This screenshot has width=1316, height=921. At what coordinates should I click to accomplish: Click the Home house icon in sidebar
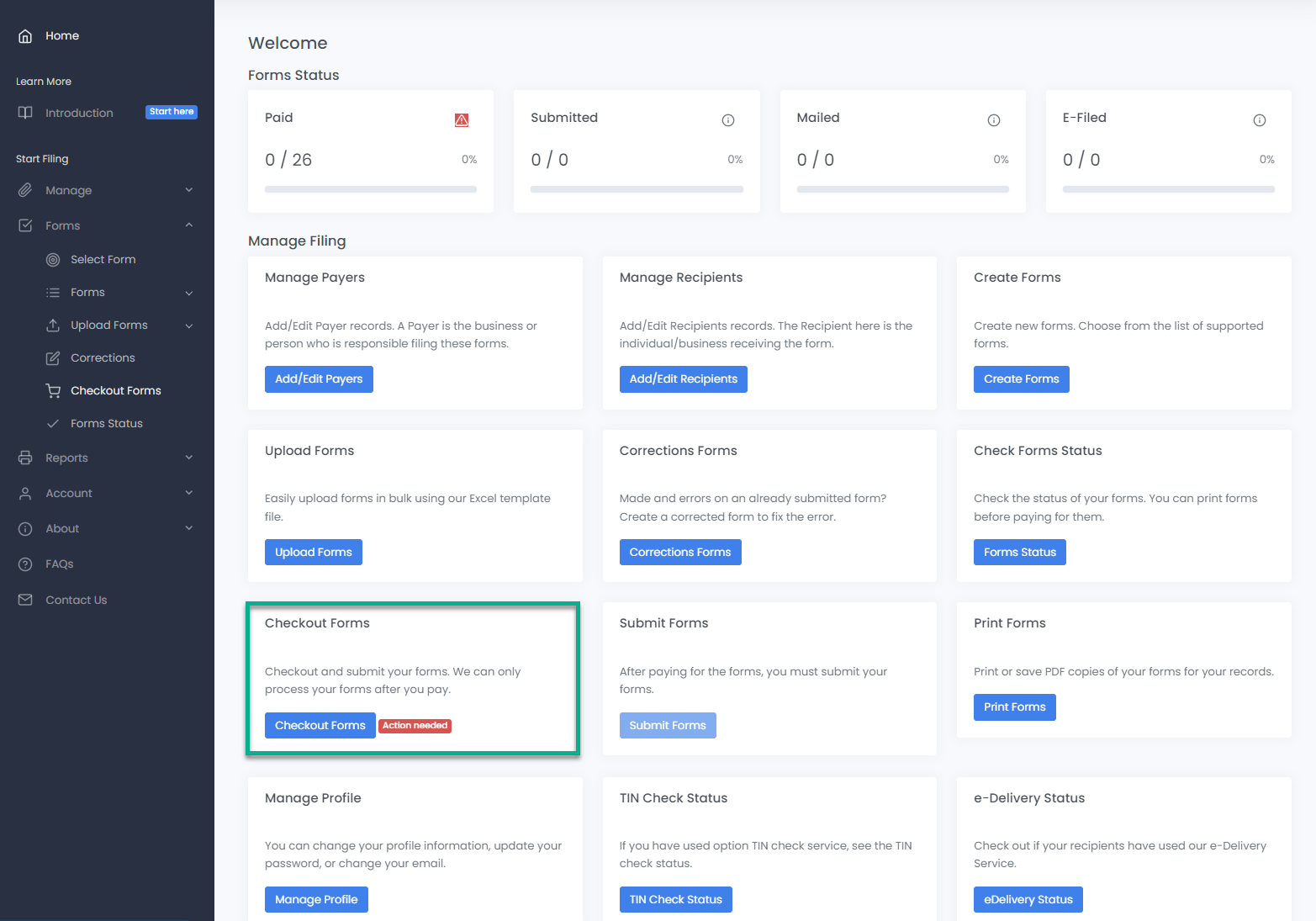(25, 36)
